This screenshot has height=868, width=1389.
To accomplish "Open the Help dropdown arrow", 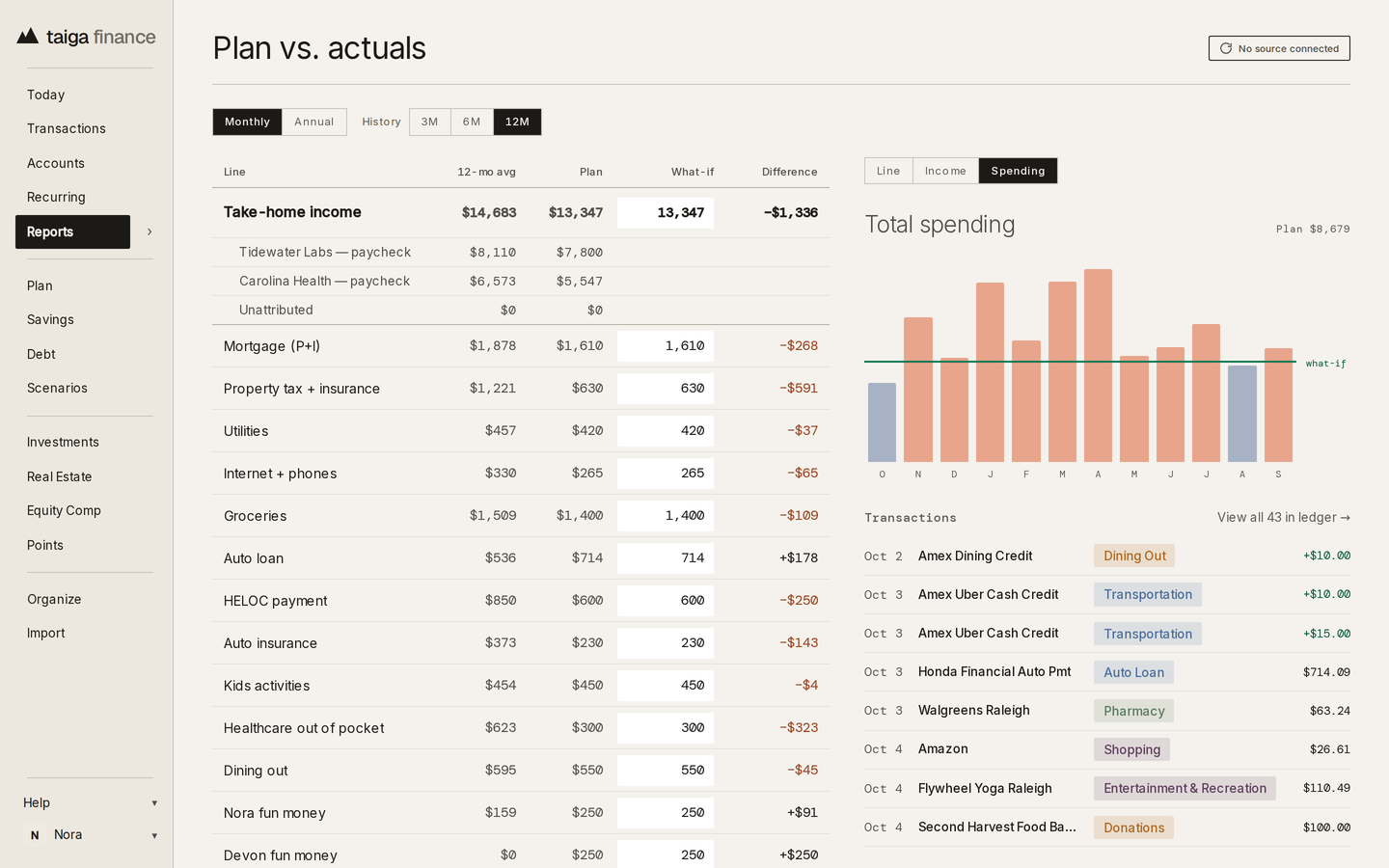I will click(x=154, y=803).
